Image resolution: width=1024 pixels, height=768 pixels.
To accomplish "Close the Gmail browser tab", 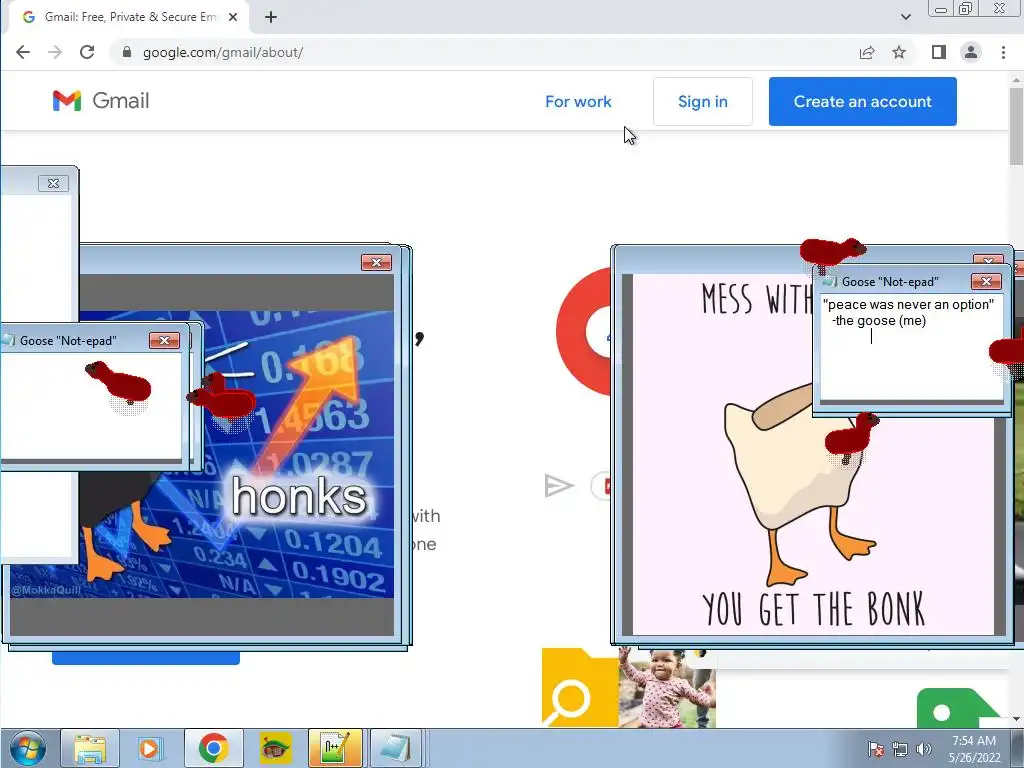I will (232, 17).
